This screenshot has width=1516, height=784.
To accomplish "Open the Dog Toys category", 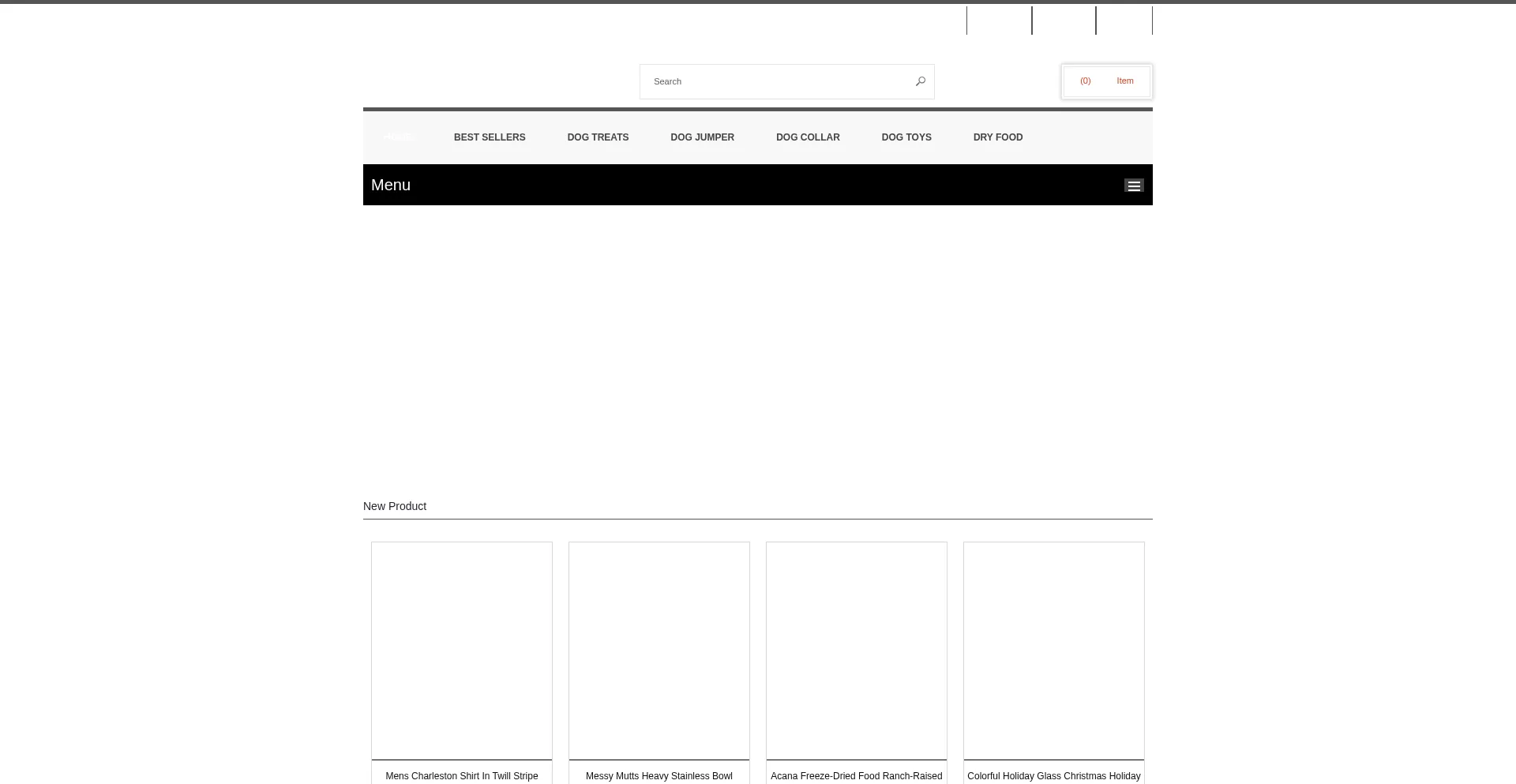I will click(906, 137).
